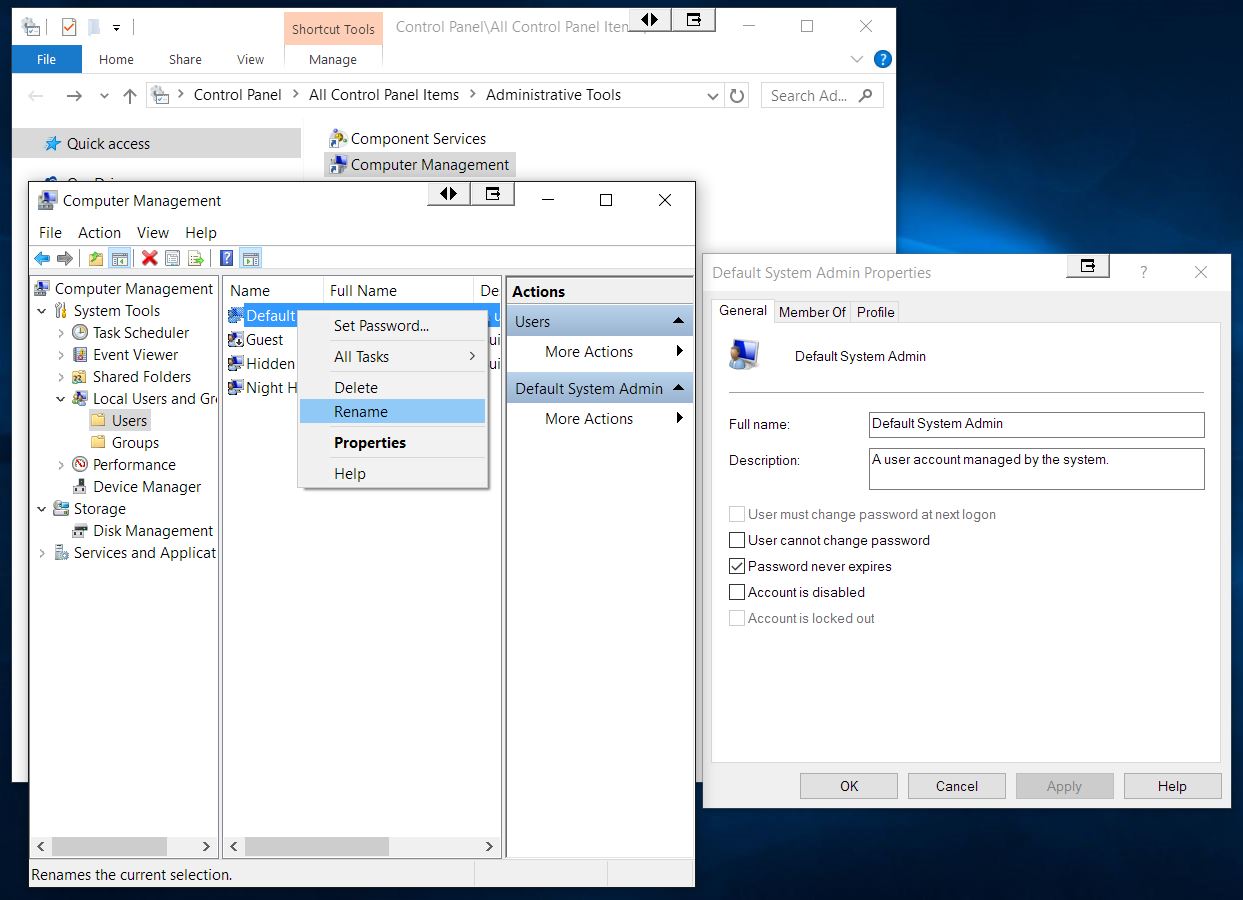Click the blue Help question mark toolbar icon

coord(227,259)
